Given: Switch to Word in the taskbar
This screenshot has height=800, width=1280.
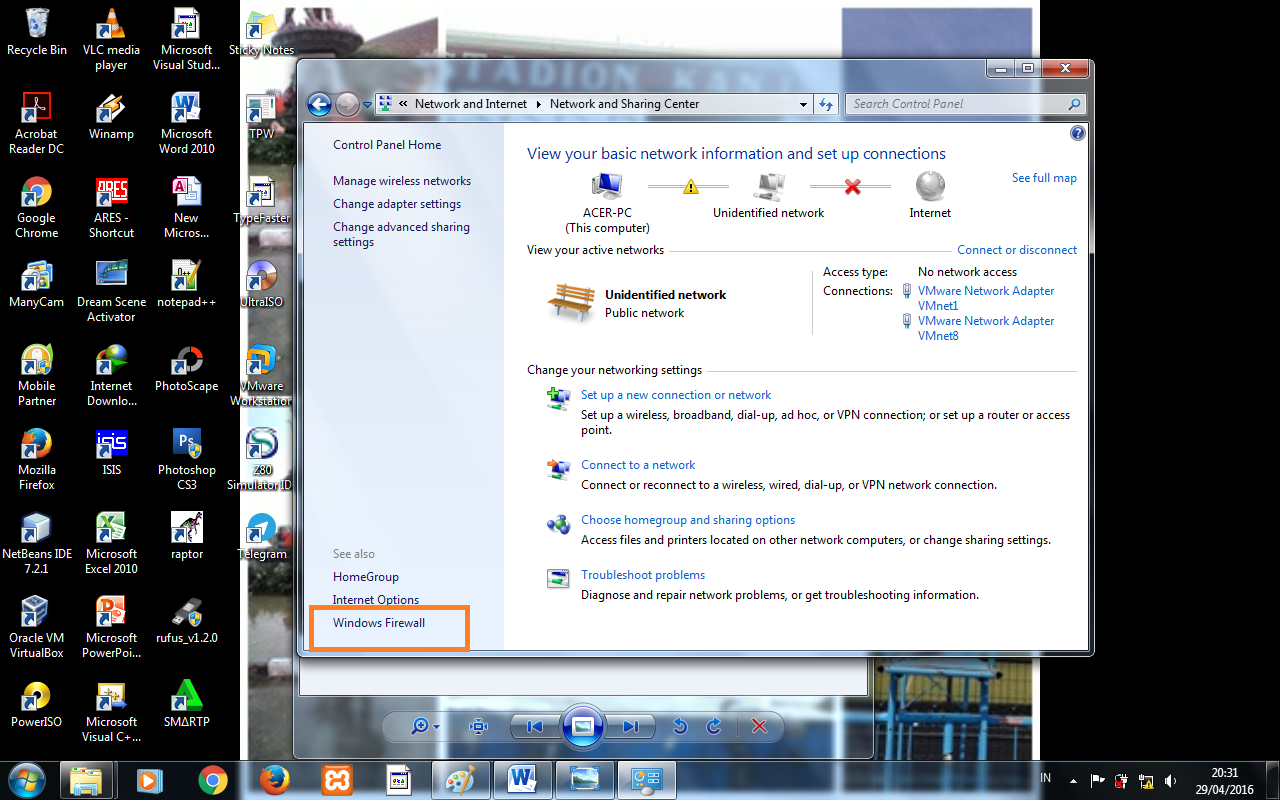Looking at the screenshot, I should 523,779.
